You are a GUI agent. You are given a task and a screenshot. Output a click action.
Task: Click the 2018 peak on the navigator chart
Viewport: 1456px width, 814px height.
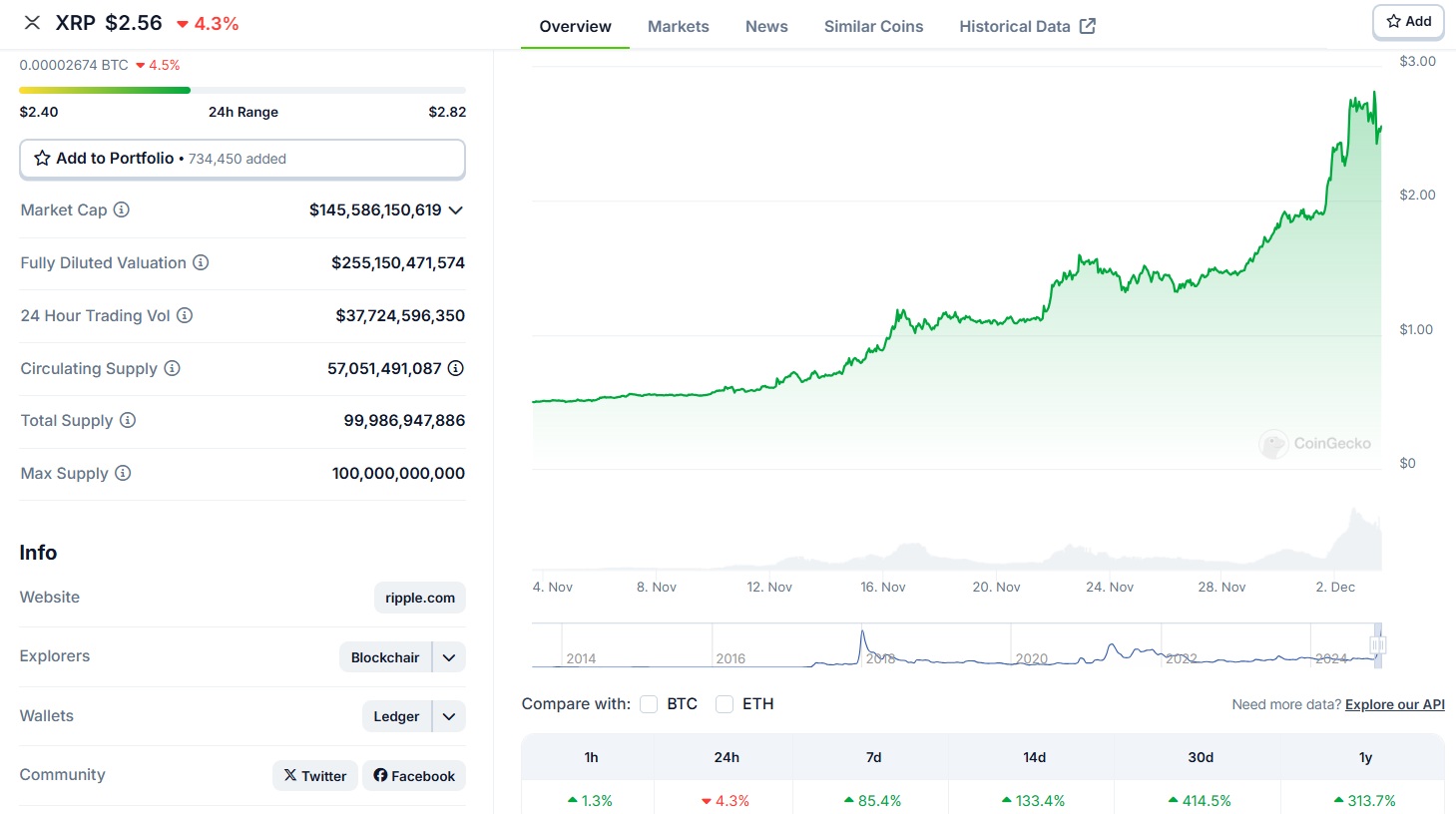pos(862,634)
